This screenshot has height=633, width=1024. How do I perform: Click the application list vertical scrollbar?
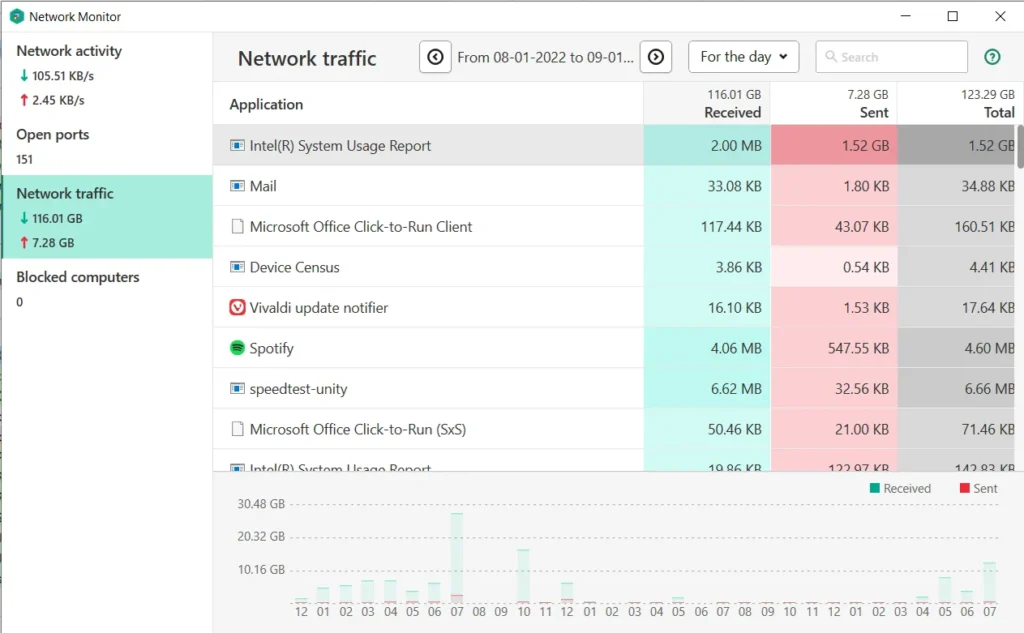coord(1019,147)
